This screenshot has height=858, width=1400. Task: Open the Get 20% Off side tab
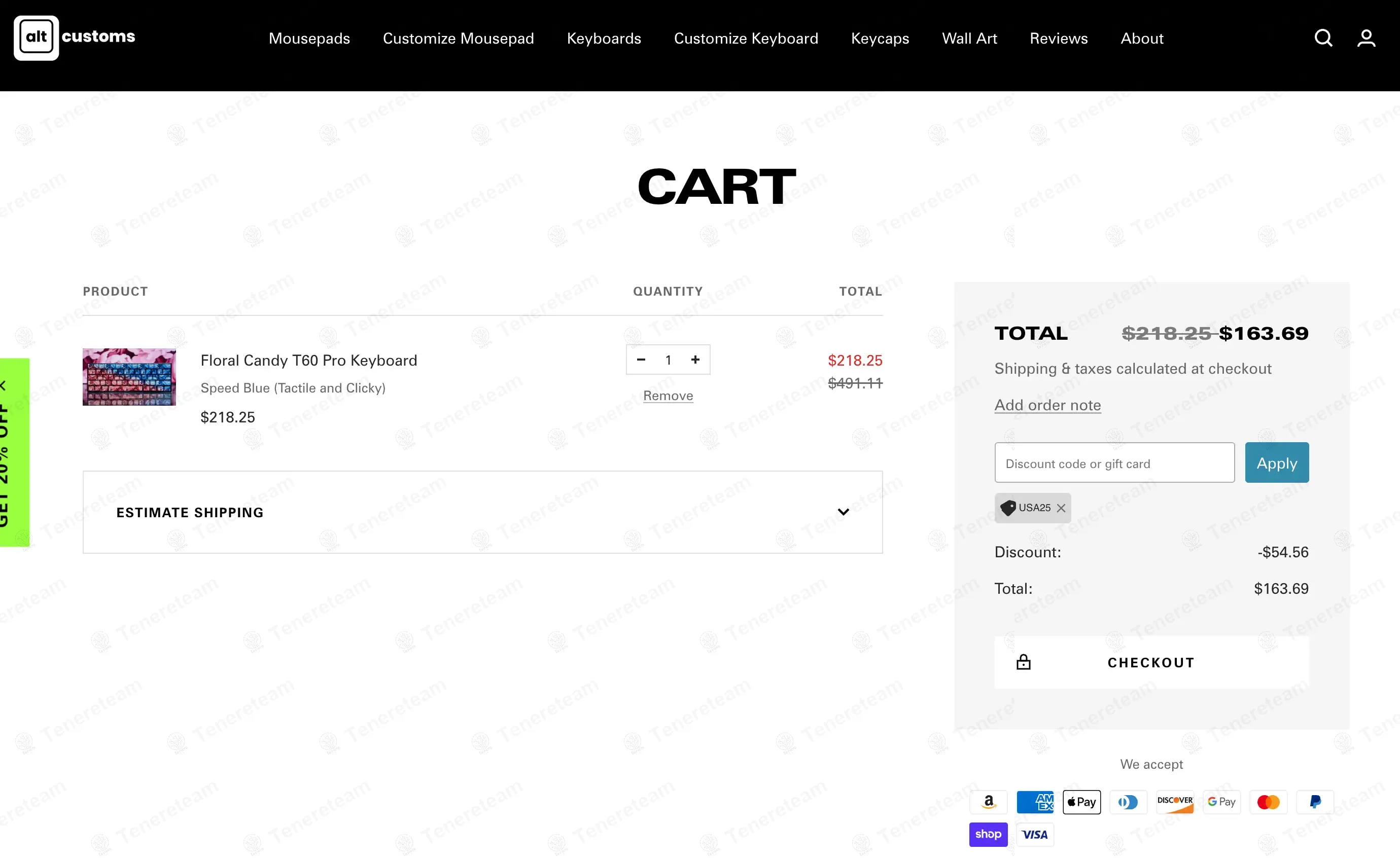14,452
